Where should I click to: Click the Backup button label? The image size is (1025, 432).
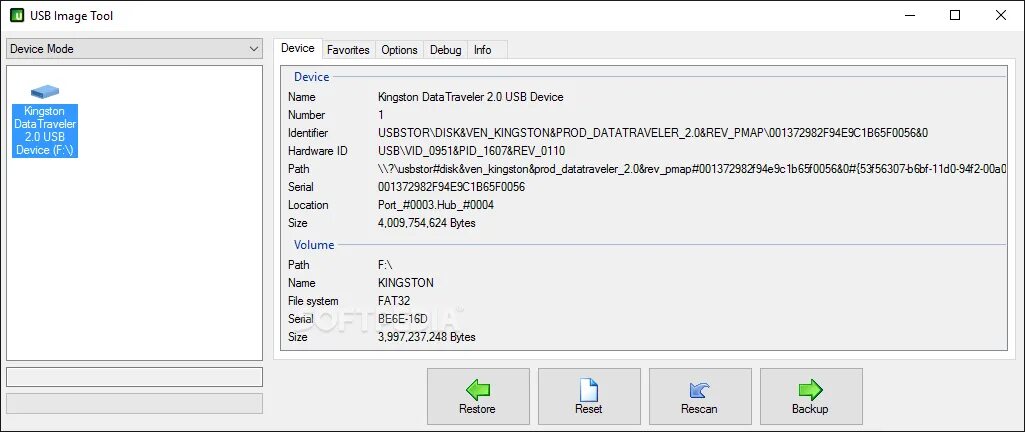tap(811, 409)
